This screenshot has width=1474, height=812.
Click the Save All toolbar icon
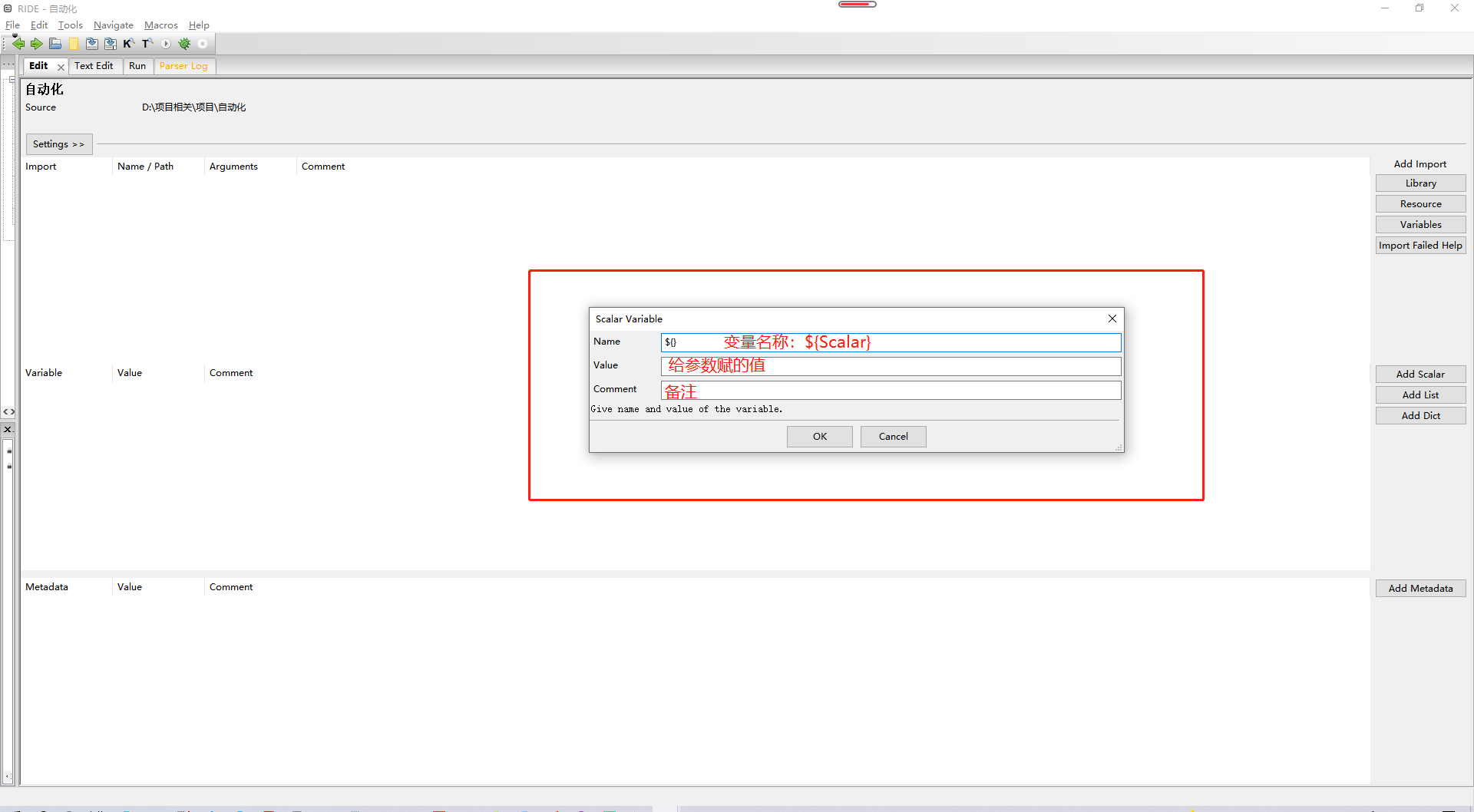coord(111,44)
